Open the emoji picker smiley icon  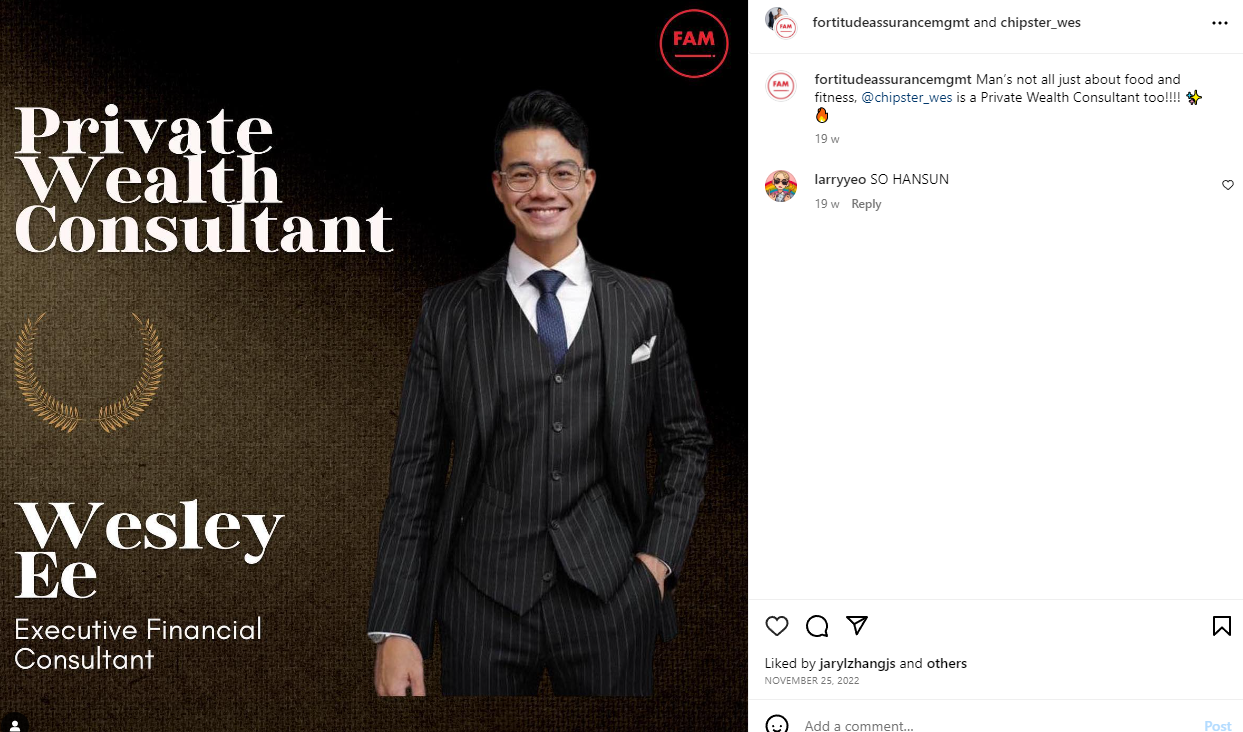point(777,724)
